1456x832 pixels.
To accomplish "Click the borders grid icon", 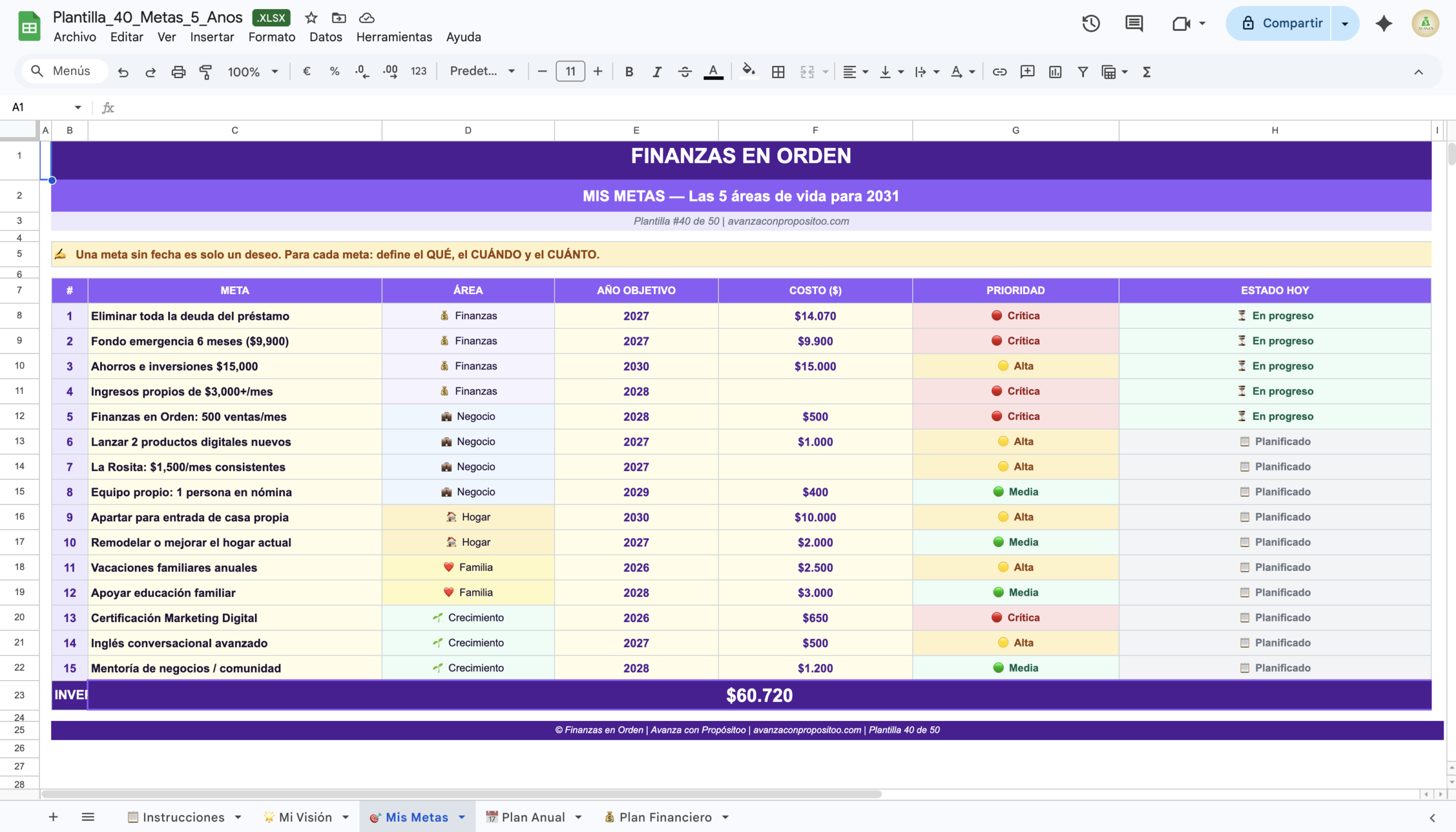I will [x=777, y=72].
